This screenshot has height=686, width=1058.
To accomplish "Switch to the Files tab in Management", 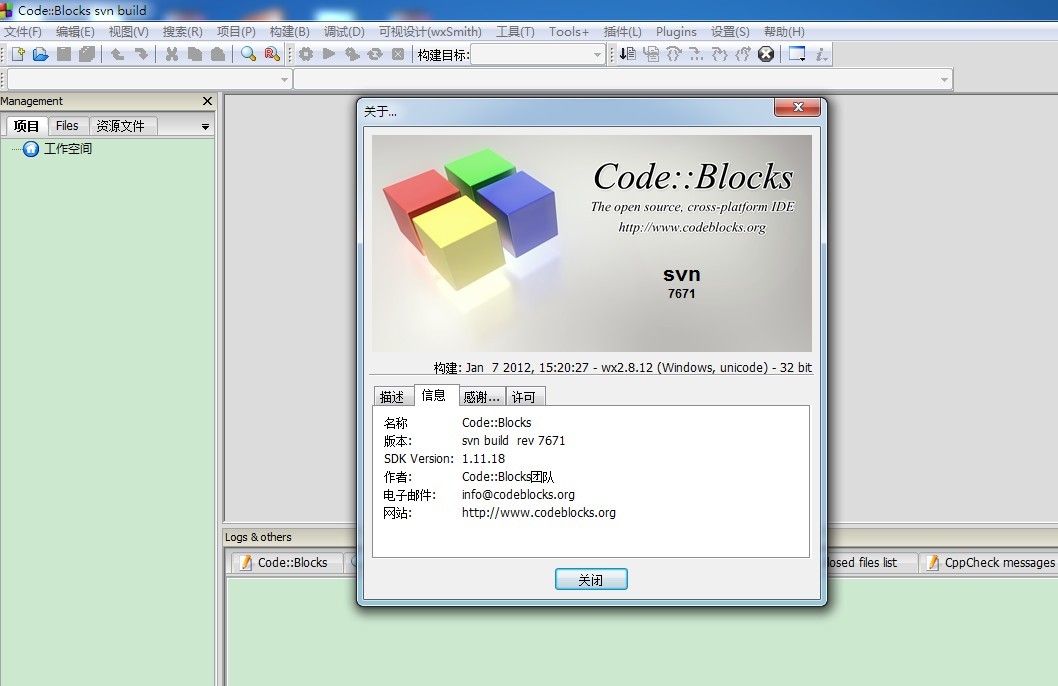I will click(67, 126).
